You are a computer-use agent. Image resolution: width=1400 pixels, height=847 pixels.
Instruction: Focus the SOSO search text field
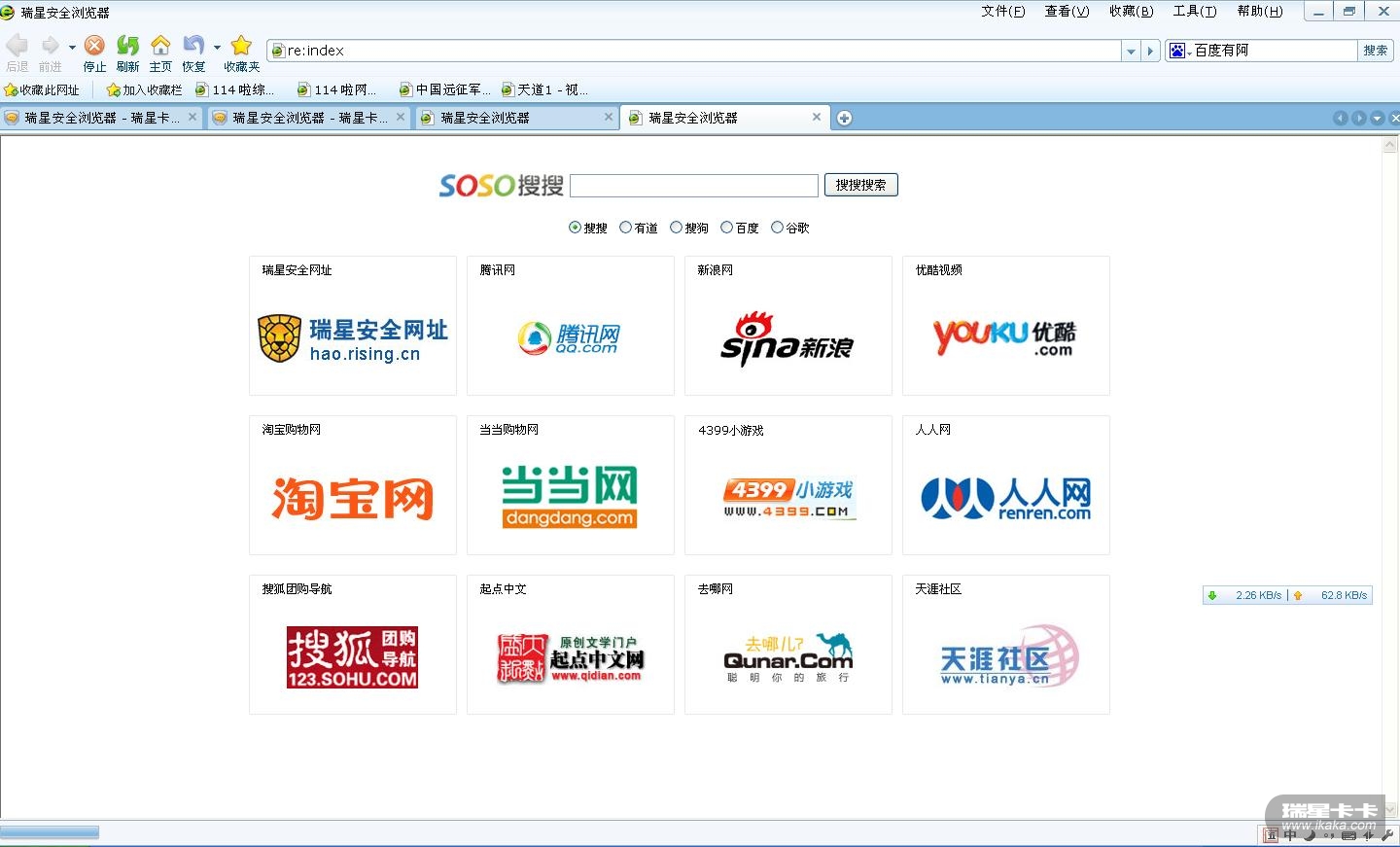[694, 185]
